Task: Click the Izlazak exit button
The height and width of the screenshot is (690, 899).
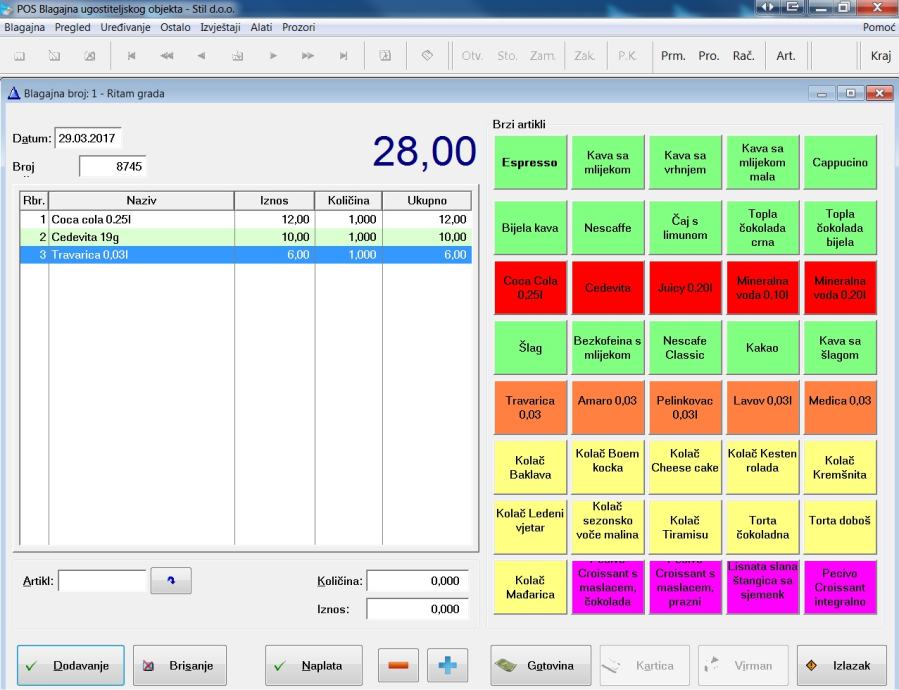Action: tap(842, 665)
